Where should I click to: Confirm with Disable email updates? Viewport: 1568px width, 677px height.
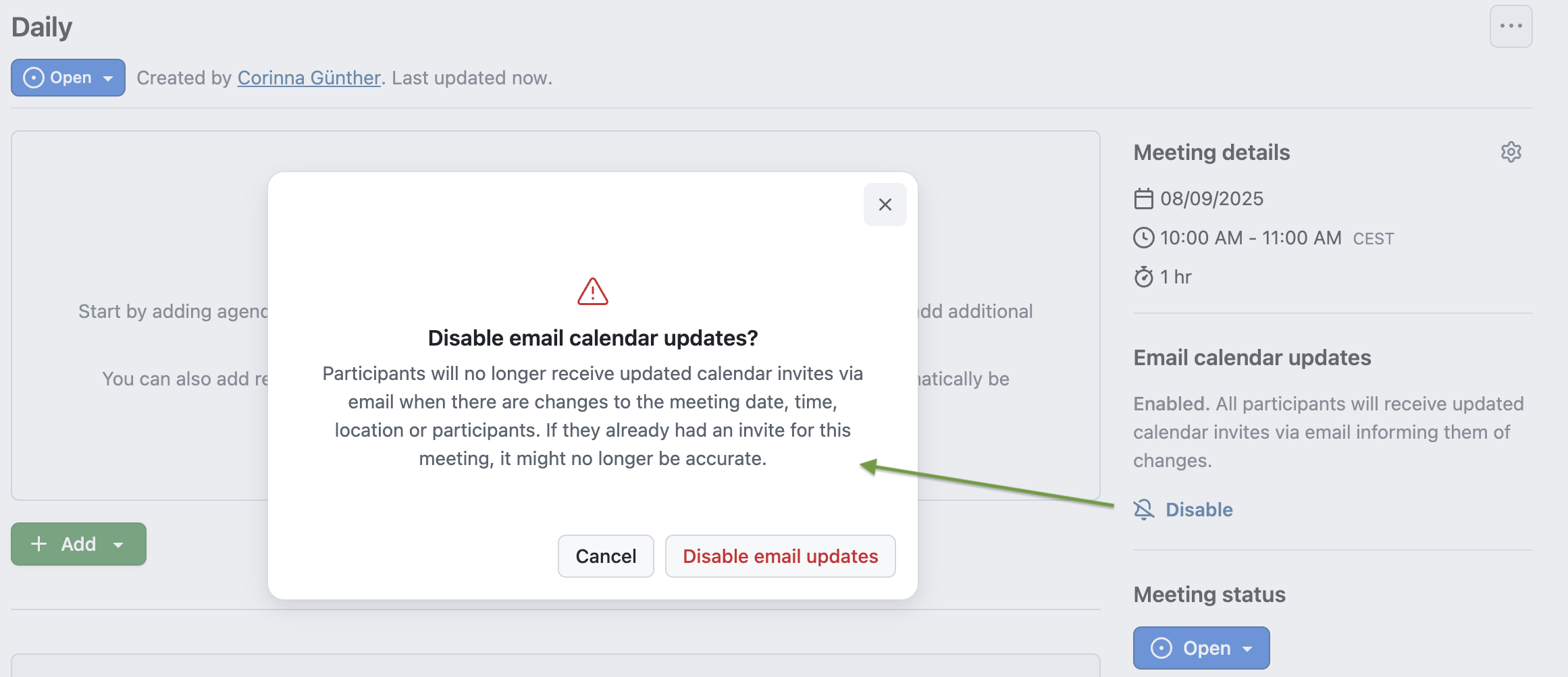tap(780, 556)
